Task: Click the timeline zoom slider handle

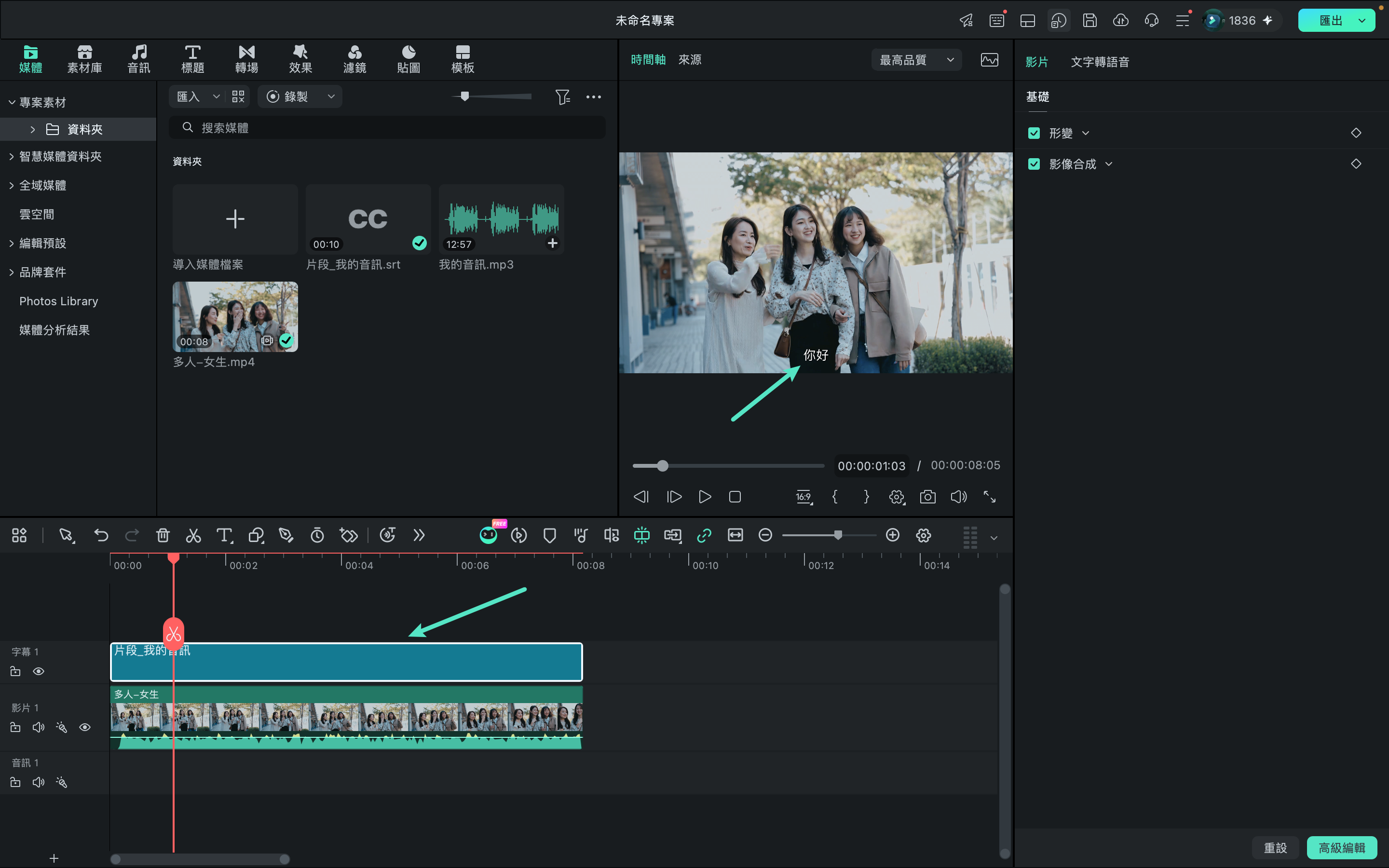Action: pyautogui.click(x=838, y=535)
